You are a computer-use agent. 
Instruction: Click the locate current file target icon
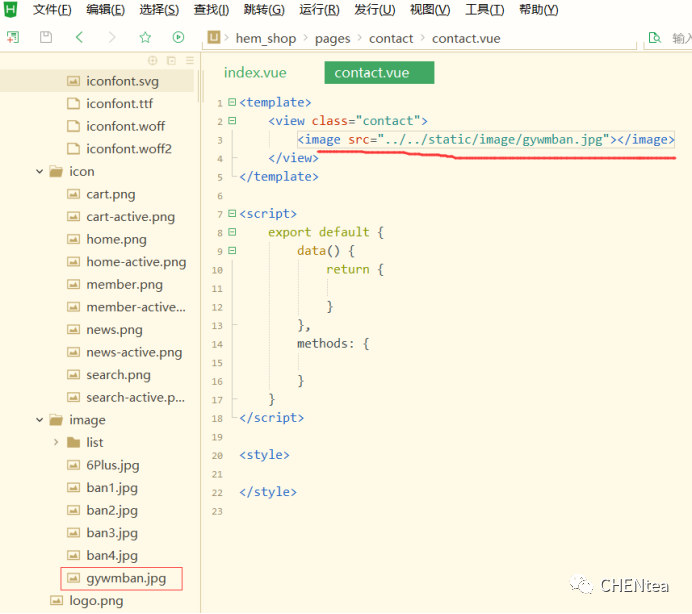(x=153, y=60)
